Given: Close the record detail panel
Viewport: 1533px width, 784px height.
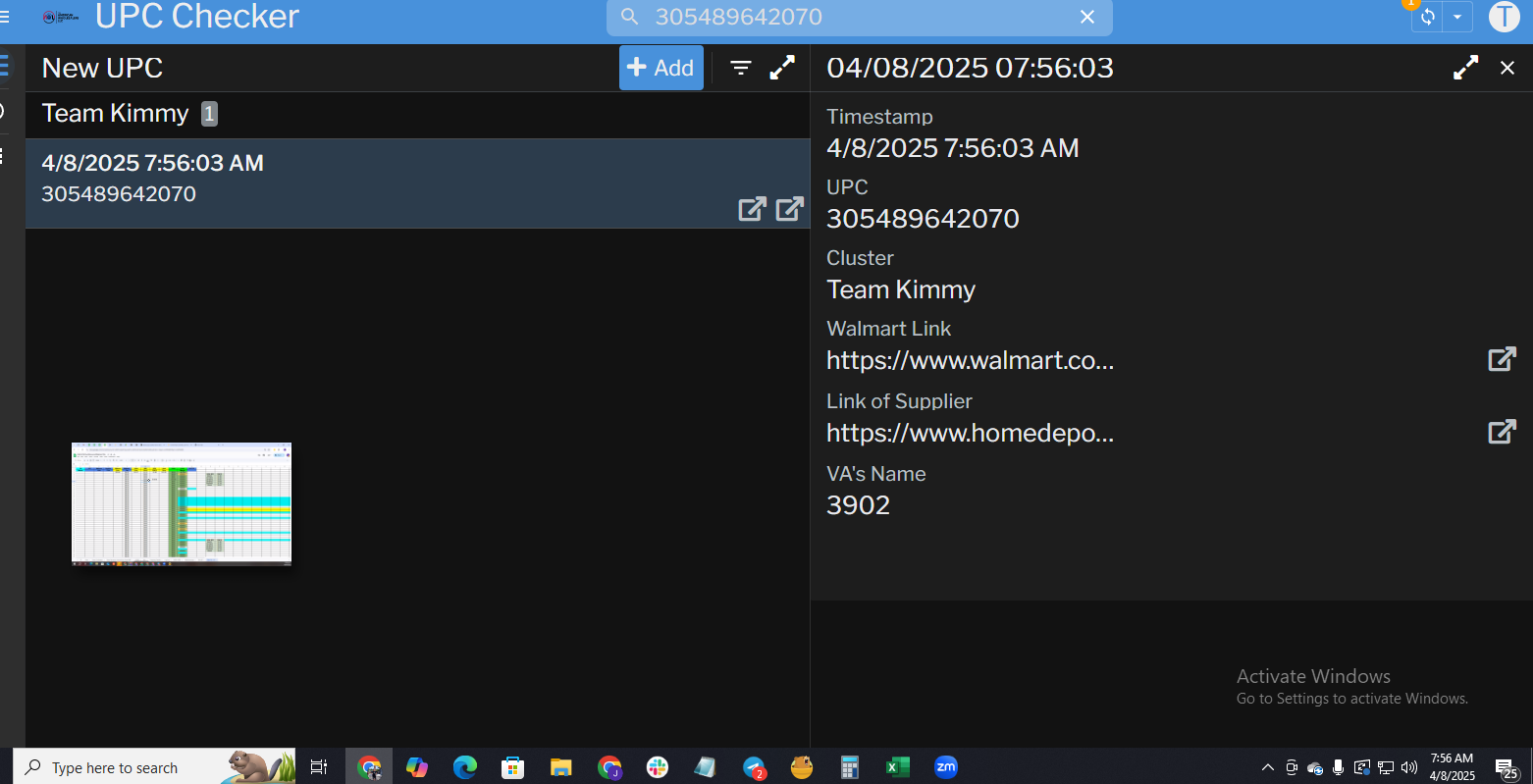Looking at the screenshot, I should [x=1507, y=68].
